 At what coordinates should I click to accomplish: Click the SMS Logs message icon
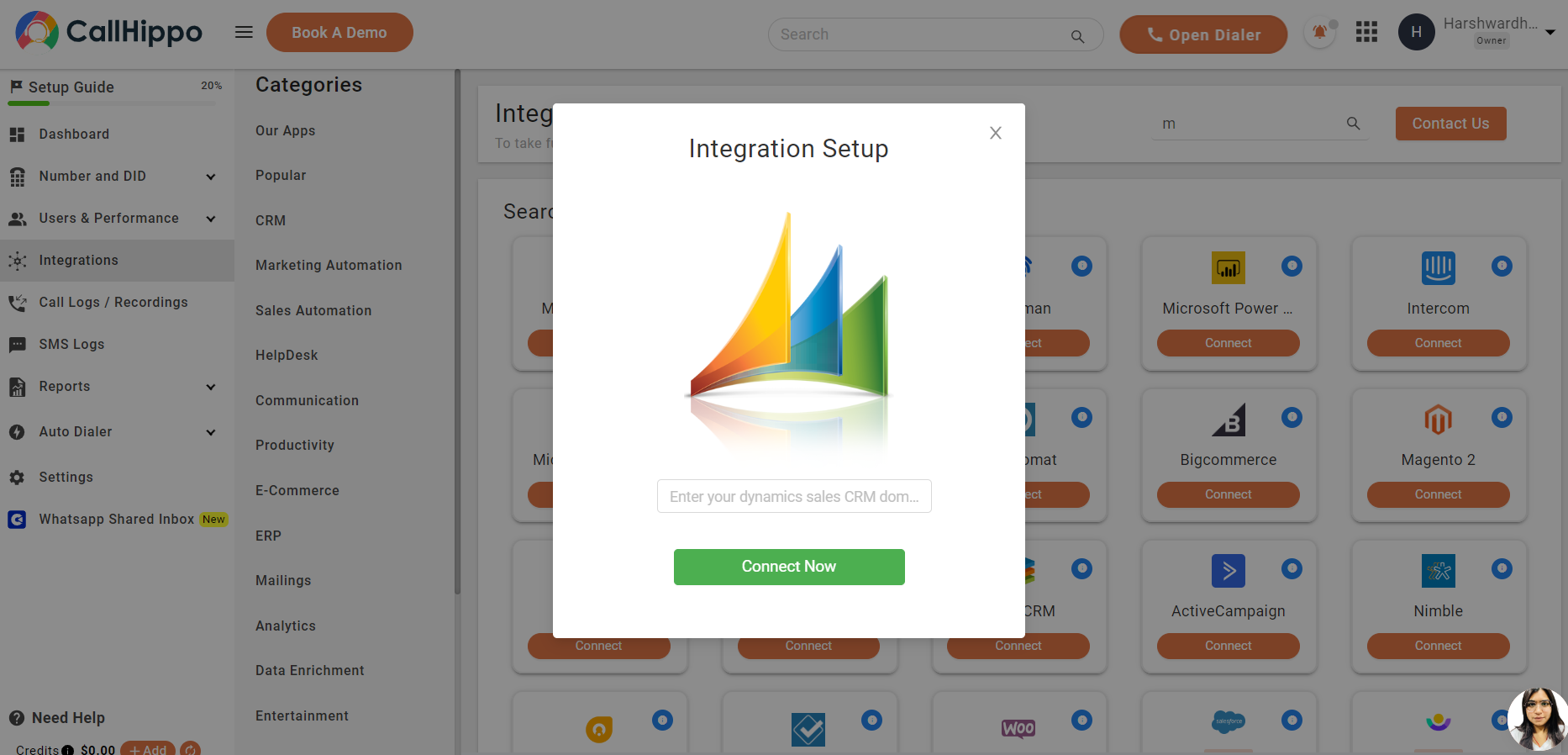pyautogui.click(x=17, y=345)
